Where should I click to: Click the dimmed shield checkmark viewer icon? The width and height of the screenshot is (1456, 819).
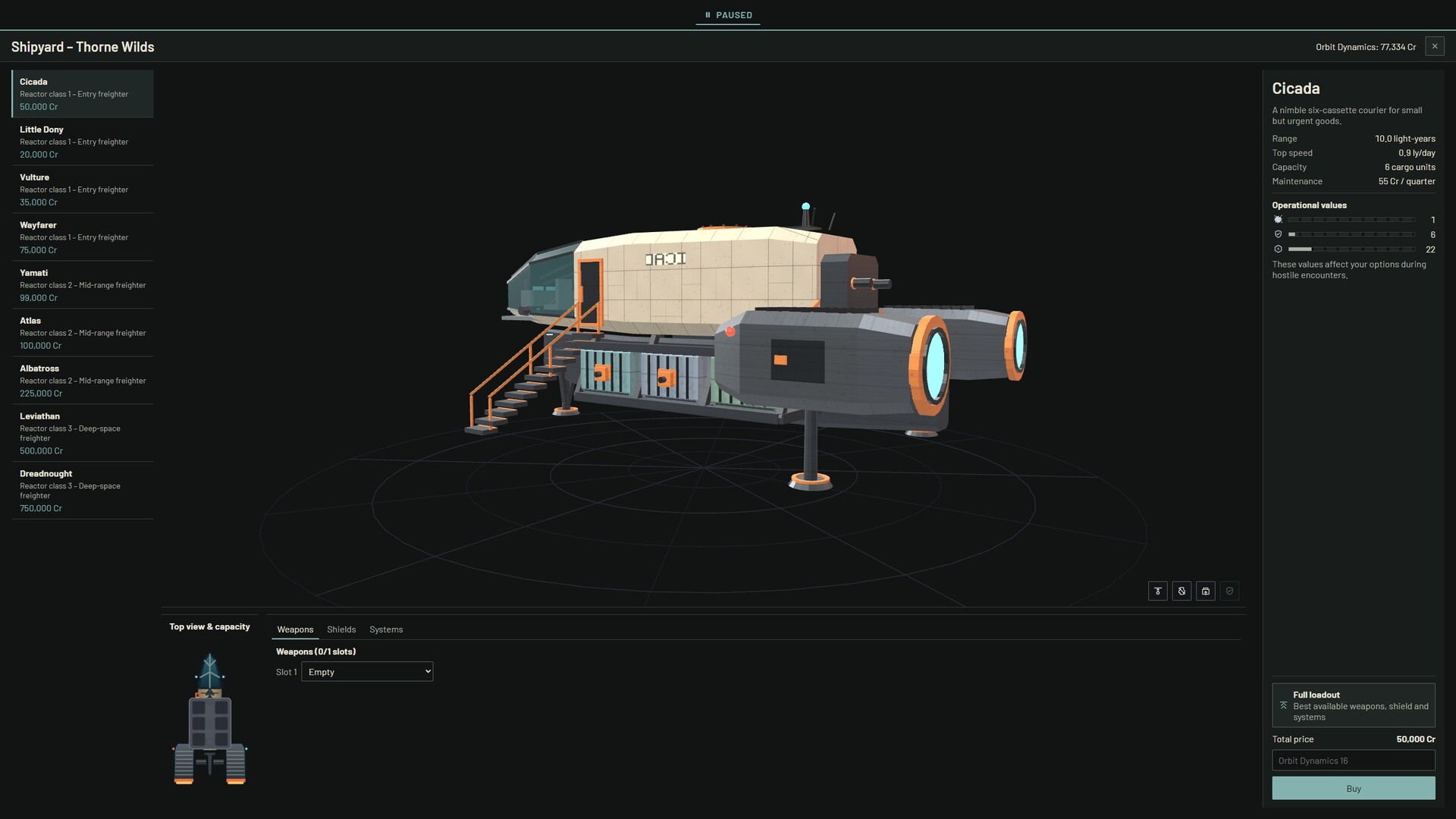coord(1229,591)
